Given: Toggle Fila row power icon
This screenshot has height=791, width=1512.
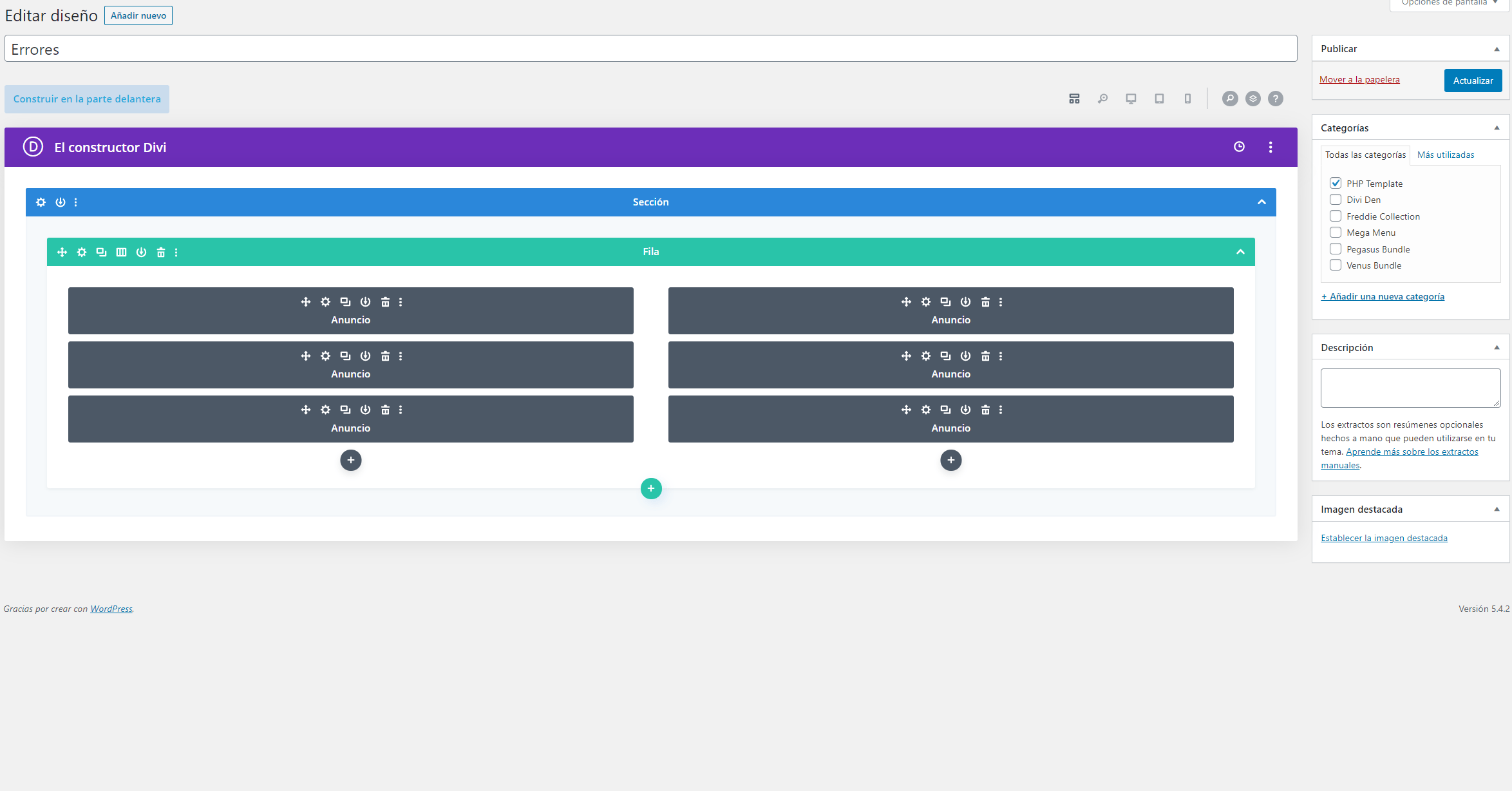Looking at the screenshot, I should coord(141,252).
